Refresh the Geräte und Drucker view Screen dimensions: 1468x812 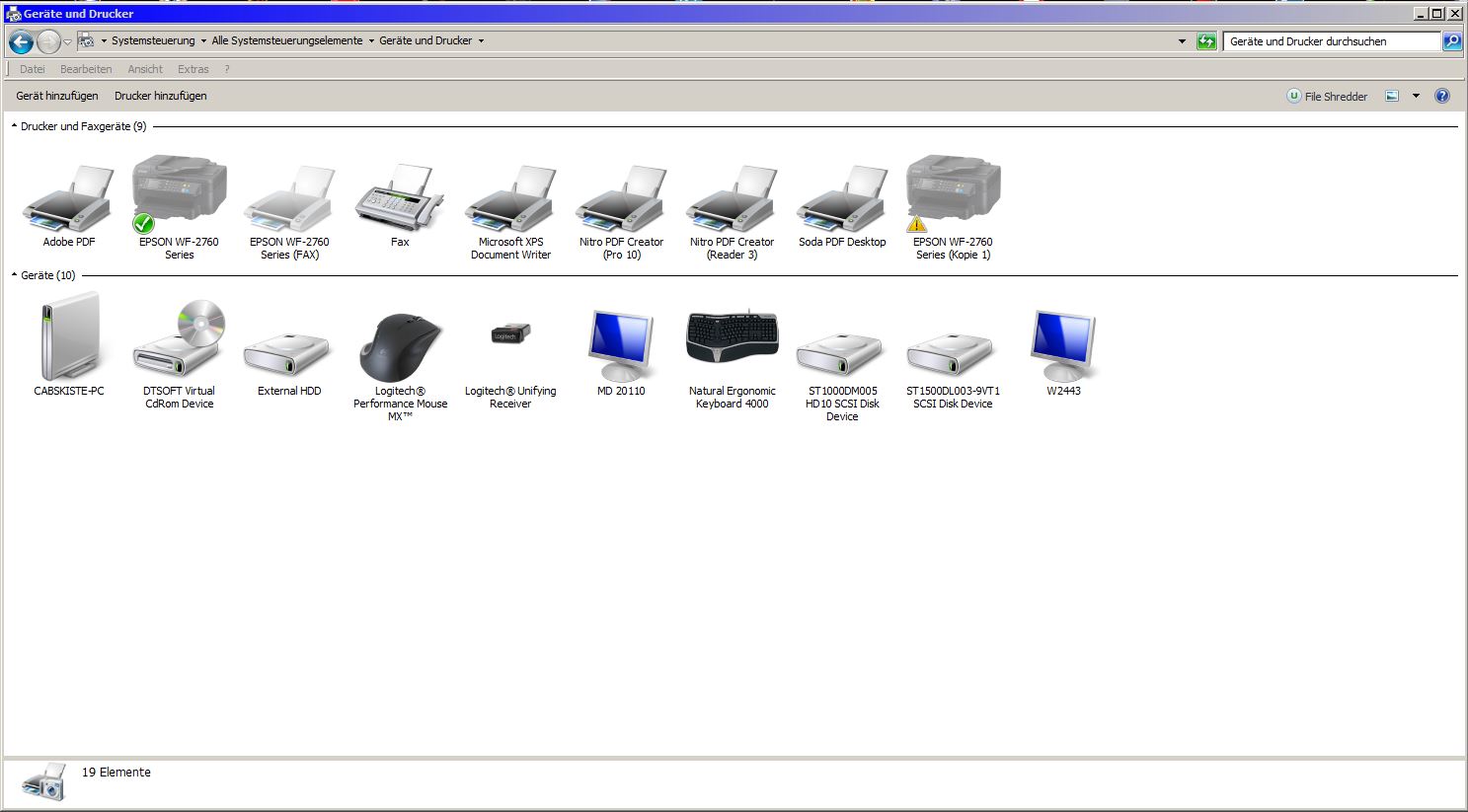tap(1206, 41)
